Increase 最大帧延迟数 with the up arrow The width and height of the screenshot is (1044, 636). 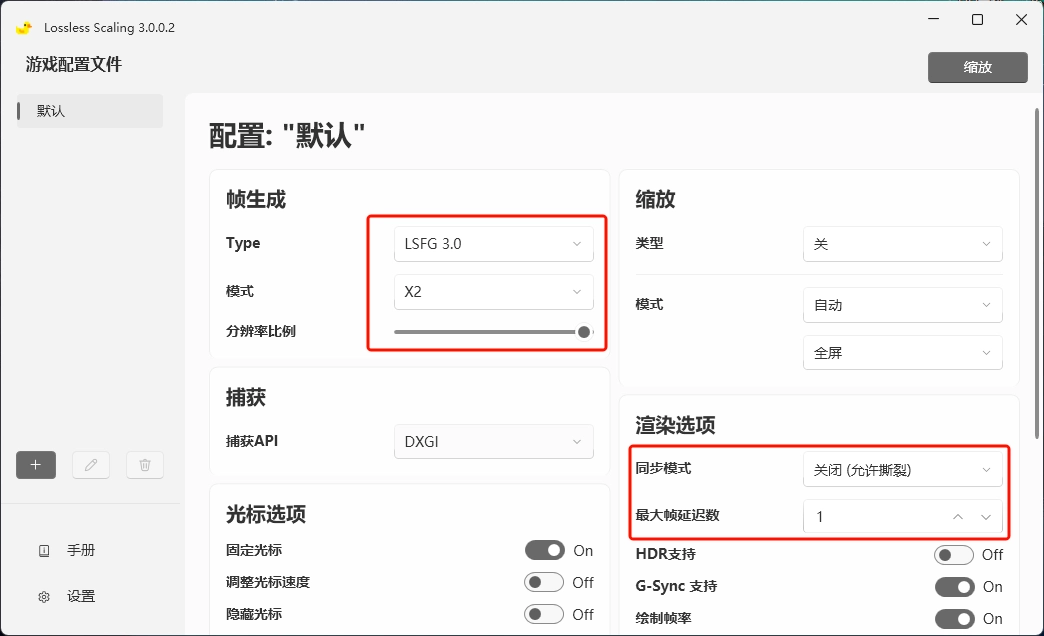pos(956,517)
